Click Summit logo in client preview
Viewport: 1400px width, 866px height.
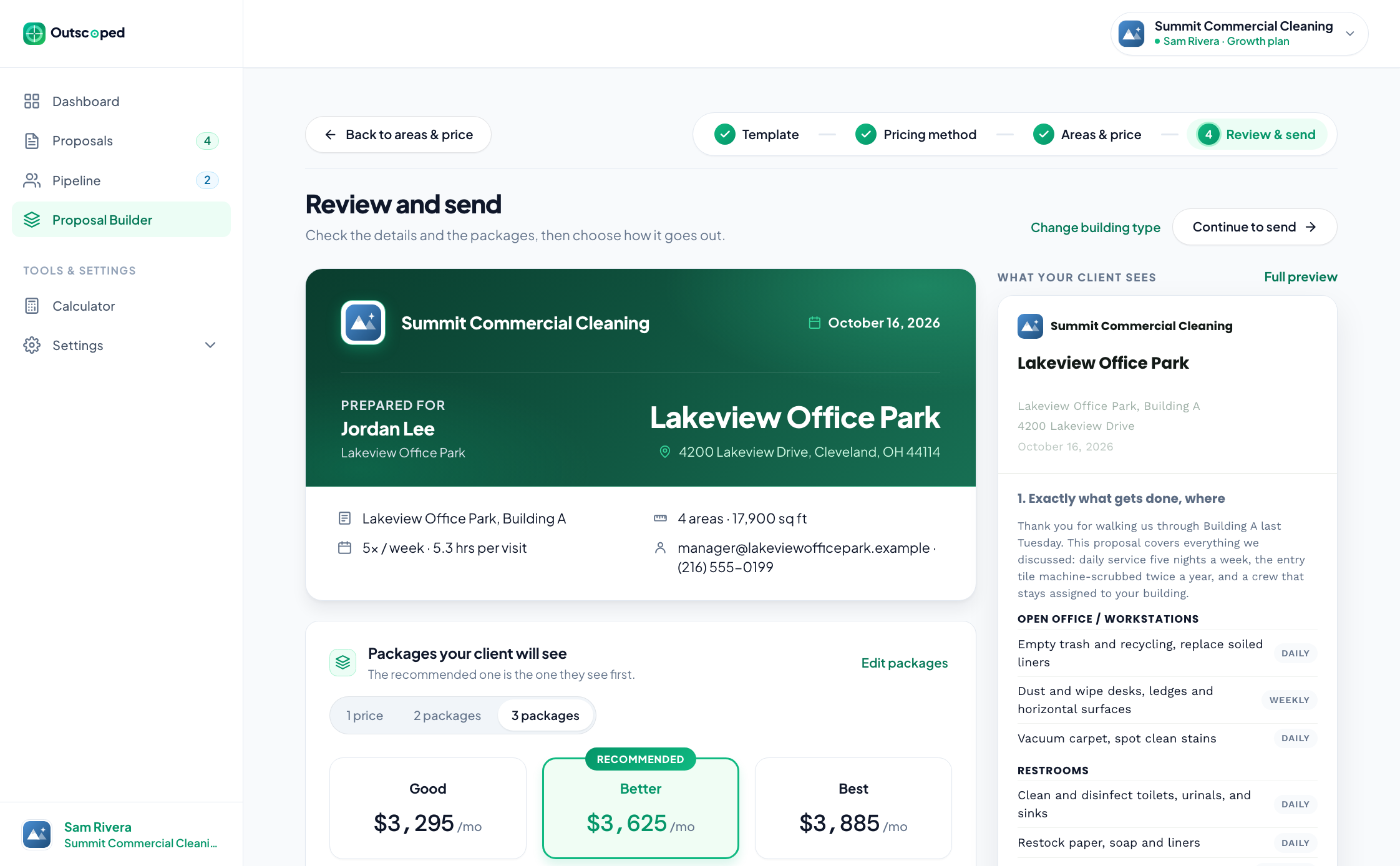tap(1030, 326)
